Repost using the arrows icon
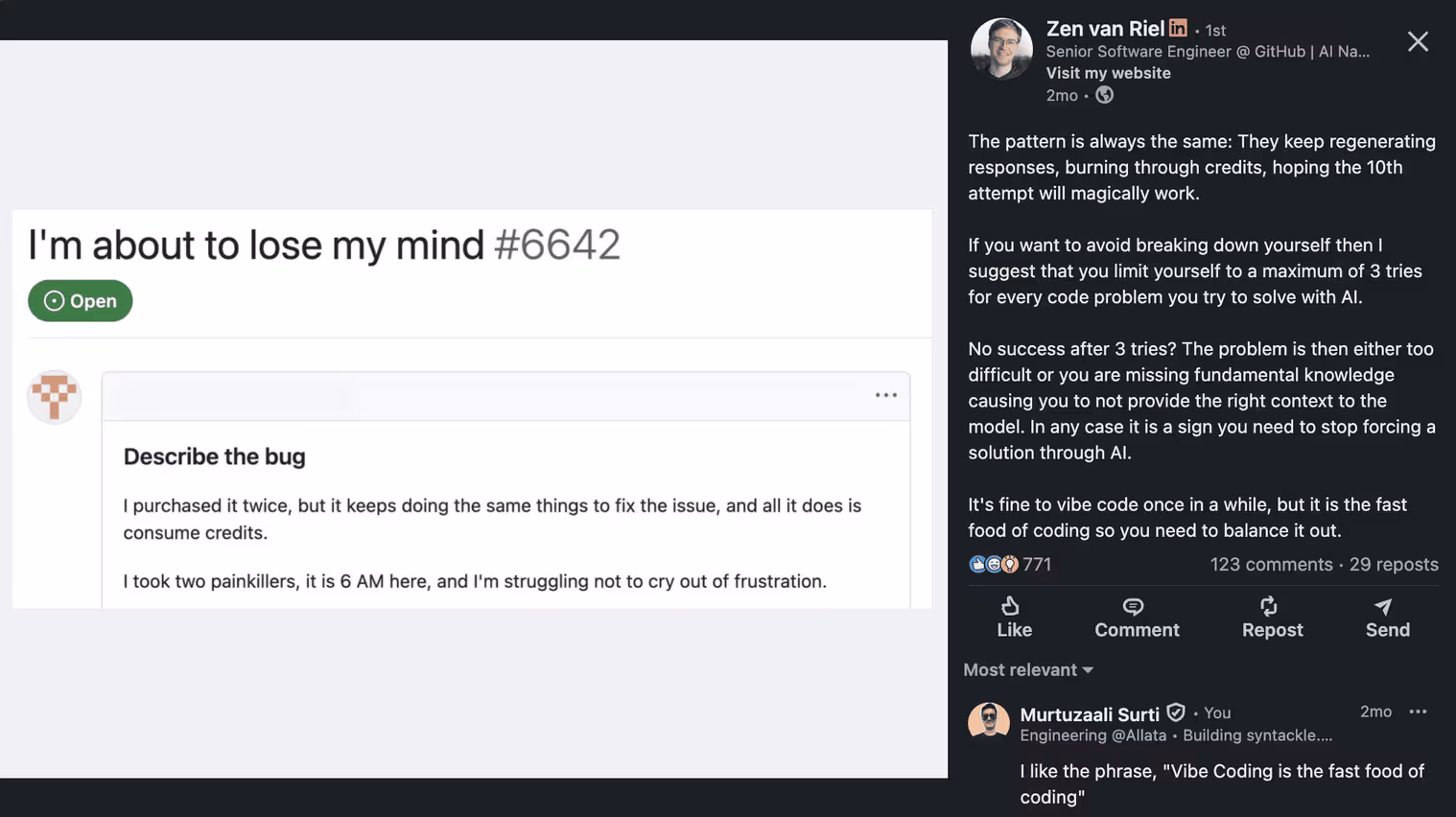The image size is (1456, 817). click(x=1272, y=618)
